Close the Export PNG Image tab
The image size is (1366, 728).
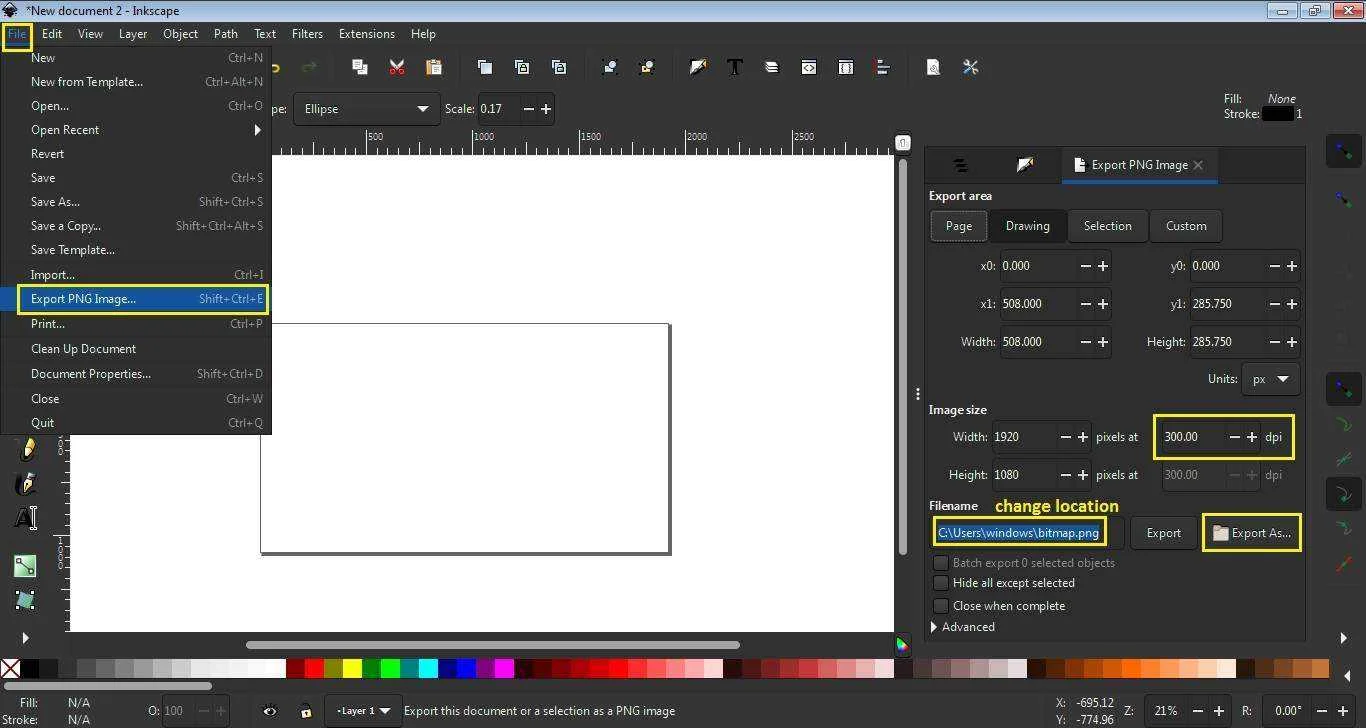pos(1198,165)
